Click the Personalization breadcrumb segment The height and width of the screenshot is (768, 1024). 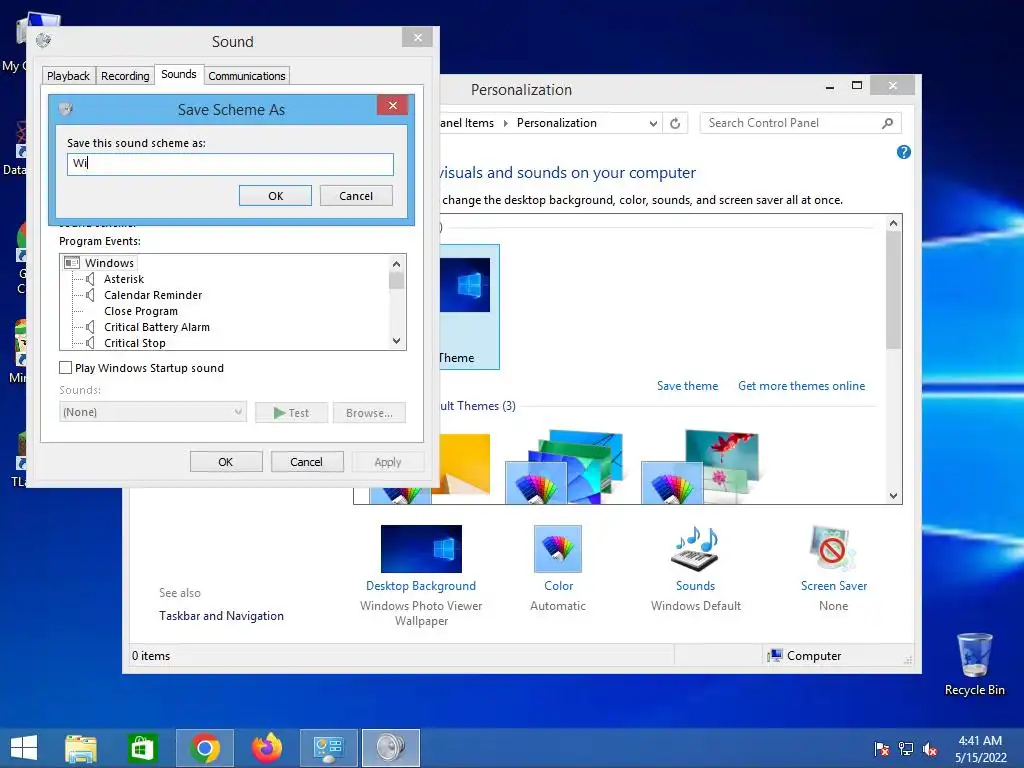pos(556,123)
